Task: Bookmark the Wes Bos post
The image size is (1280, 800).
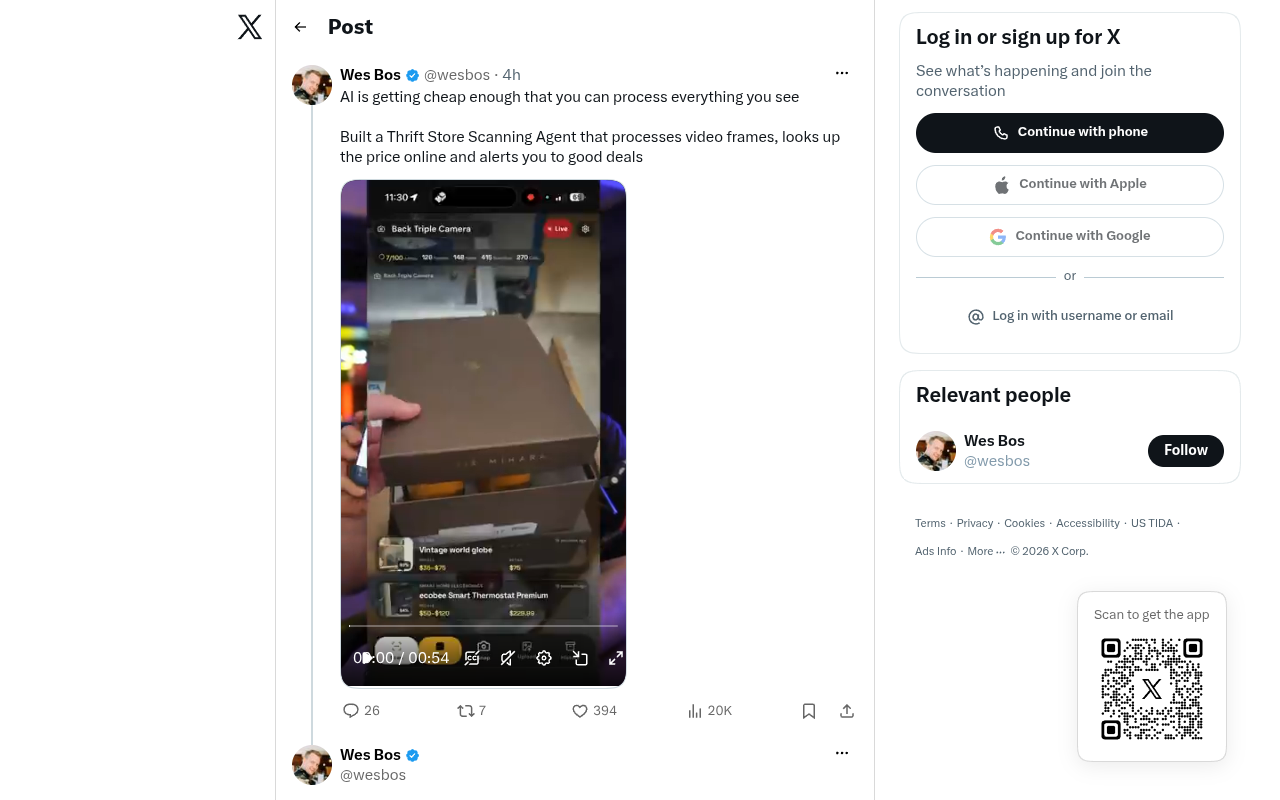Action: [809, 711]
